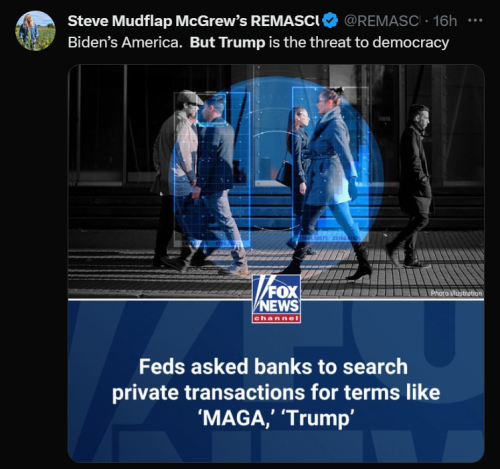Open the poster's round profile avatar

35,31
